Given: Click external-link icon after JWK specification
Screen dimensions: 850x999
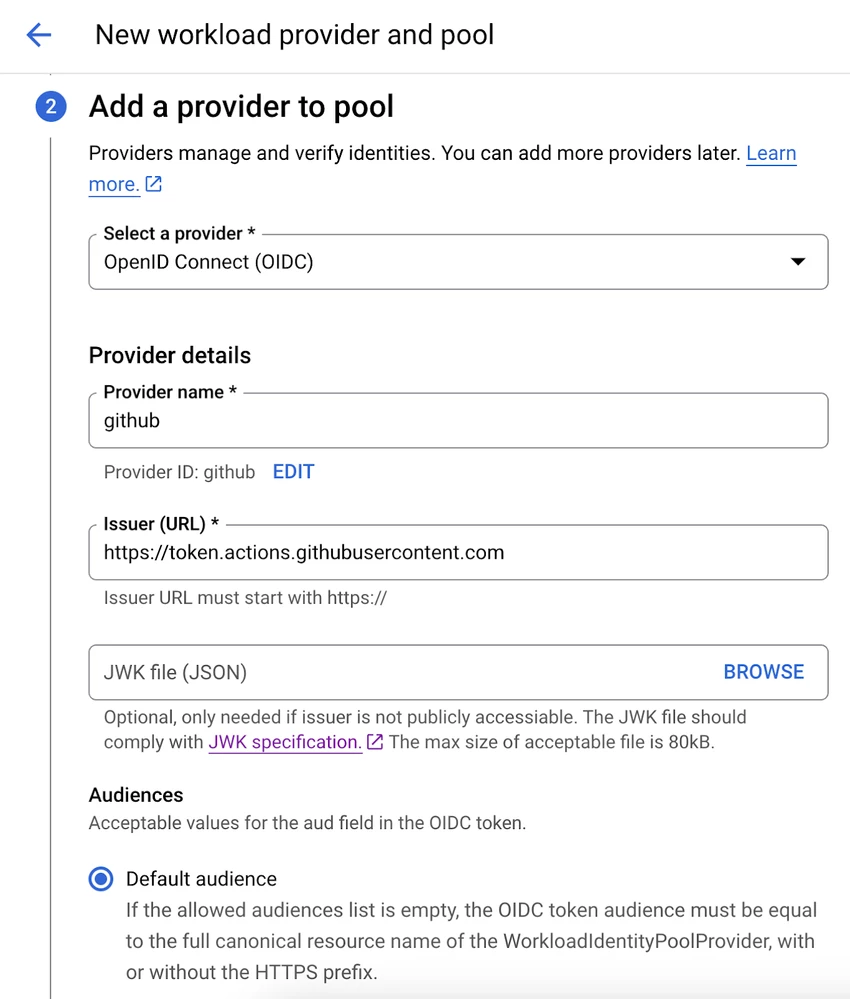Looking at the screenshot, I should coord(375,742).
